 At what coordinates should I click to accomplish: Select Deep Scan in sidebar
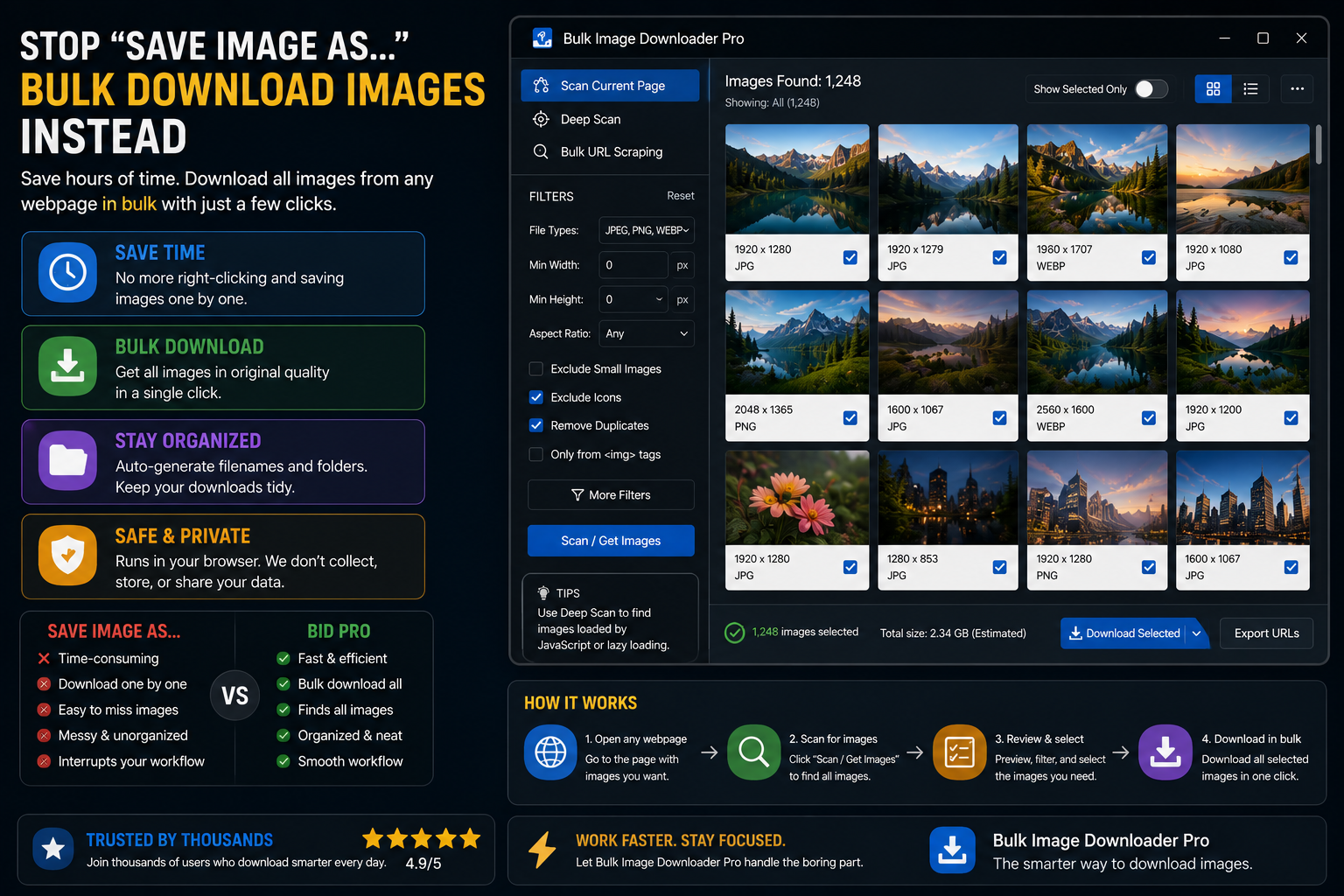coord(610,119)
